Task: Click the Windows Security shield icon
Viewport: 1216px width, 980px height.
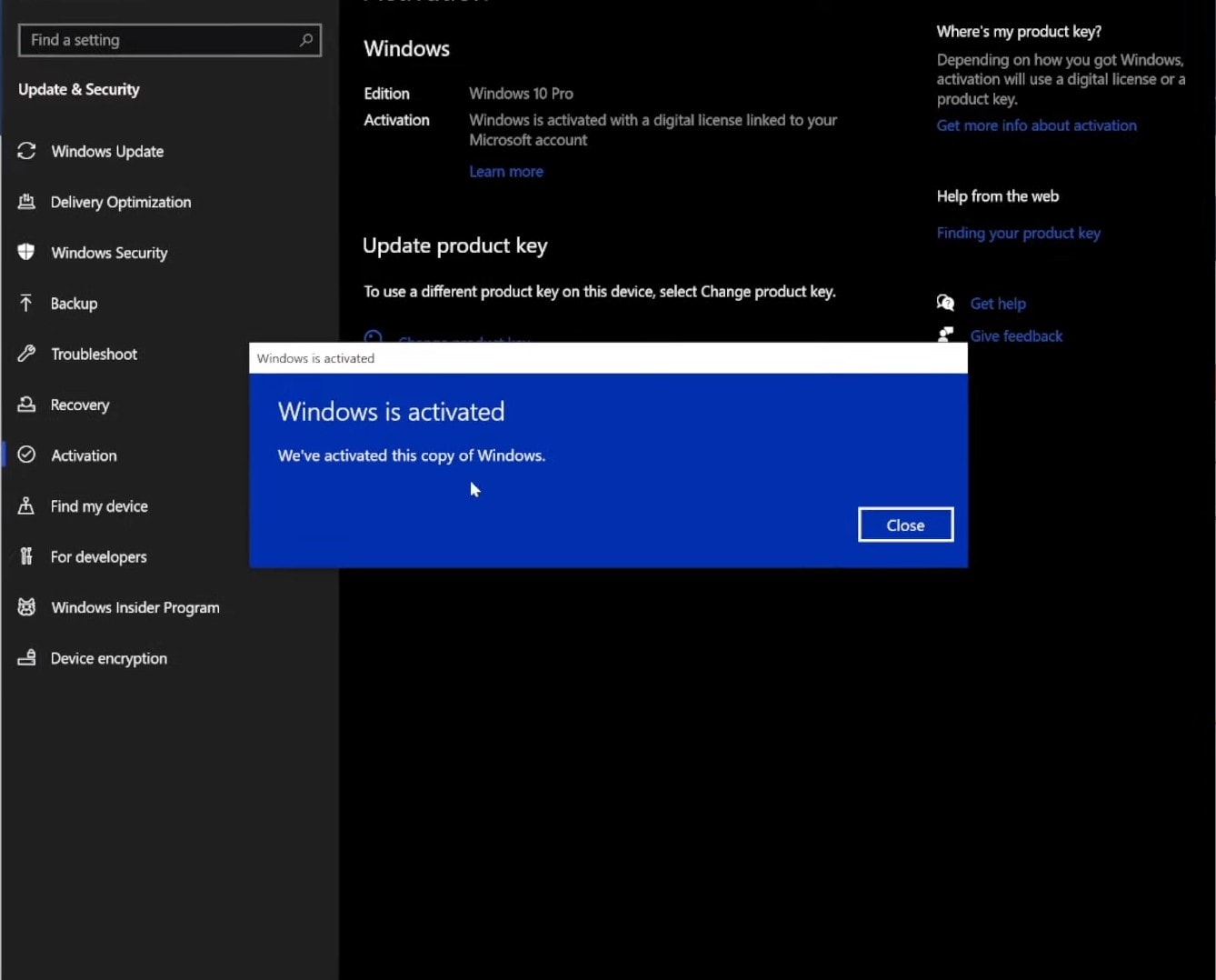Action: [26, 252]
